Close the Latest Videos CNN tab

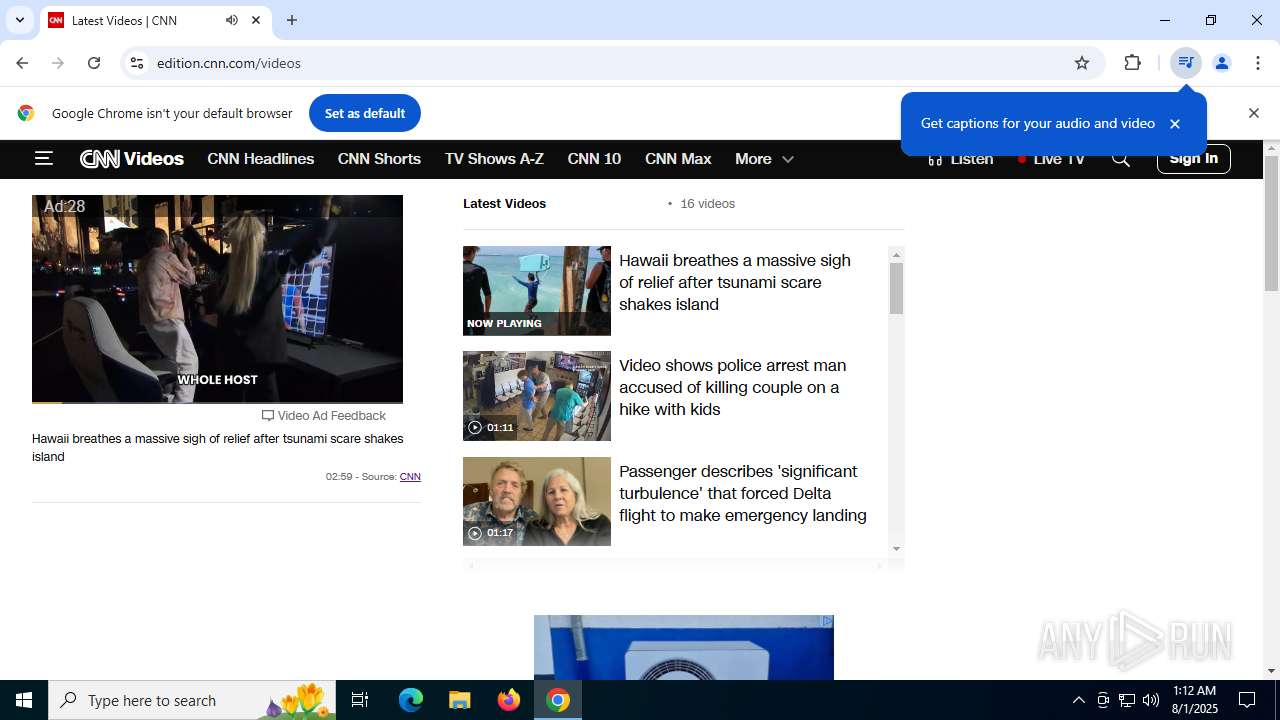point(256,20)
